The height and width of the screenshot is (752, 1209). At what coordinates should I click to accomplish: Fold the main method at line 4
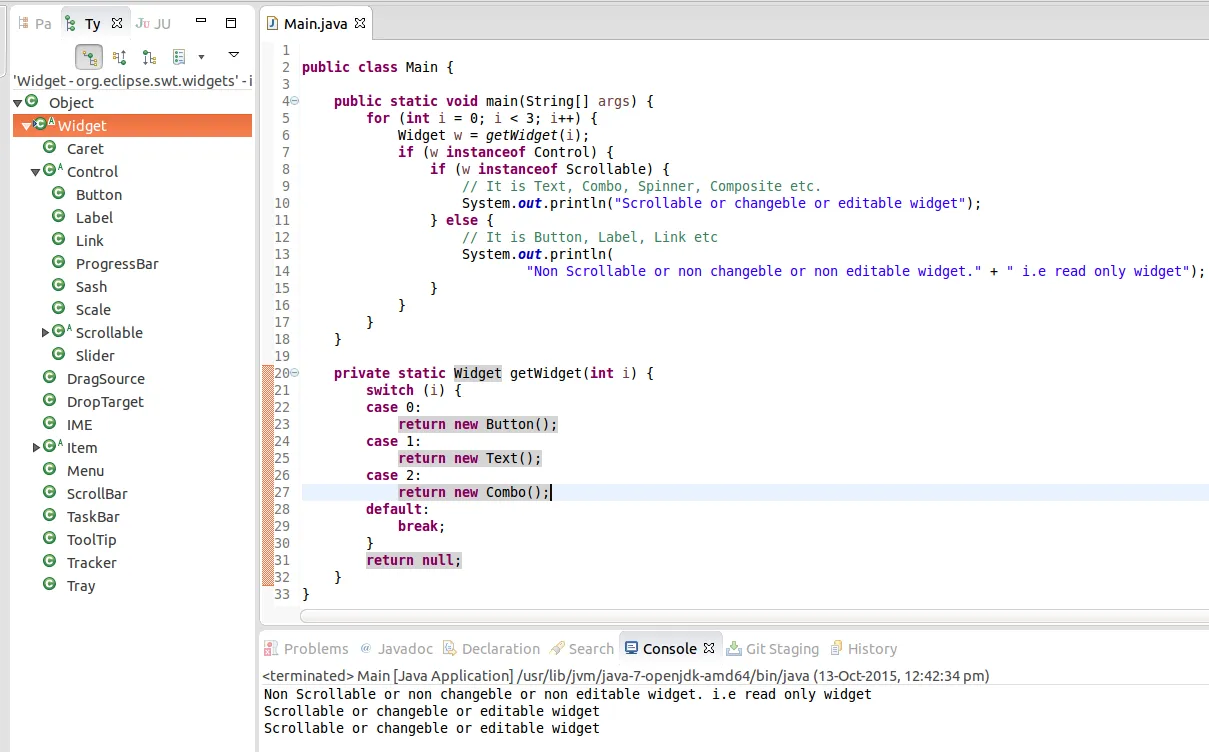point(294,101)
